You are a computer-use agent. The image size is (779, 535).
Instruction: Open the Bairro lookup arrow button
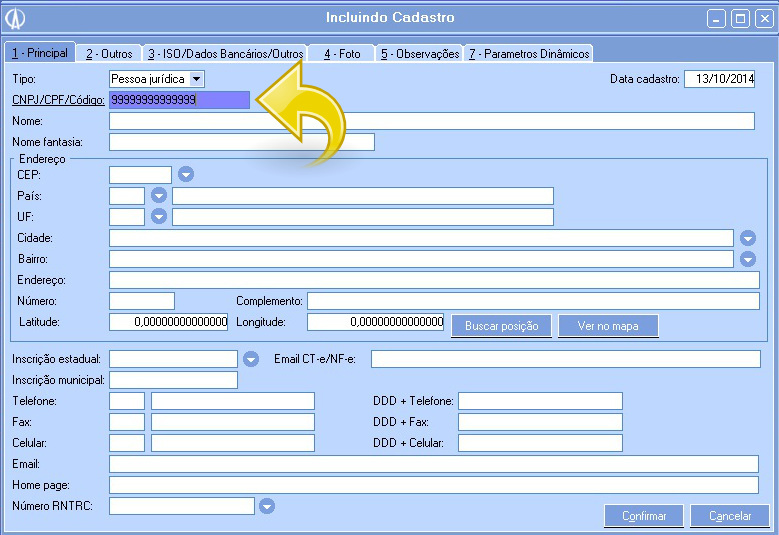click(x=748, y=259)
